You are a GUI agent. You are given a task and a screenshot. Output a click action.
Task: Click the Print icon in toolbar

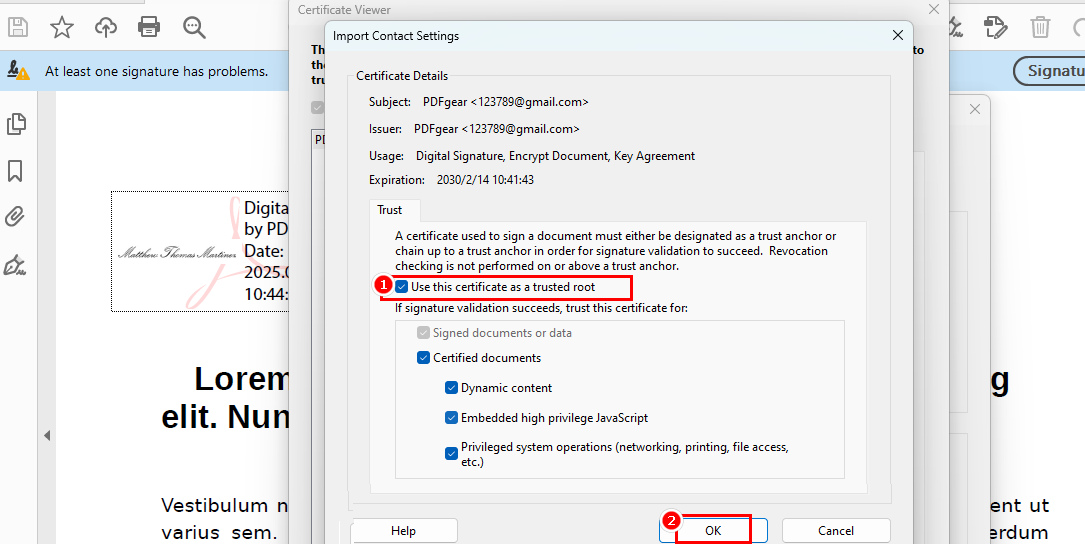(x=149, y=28)
